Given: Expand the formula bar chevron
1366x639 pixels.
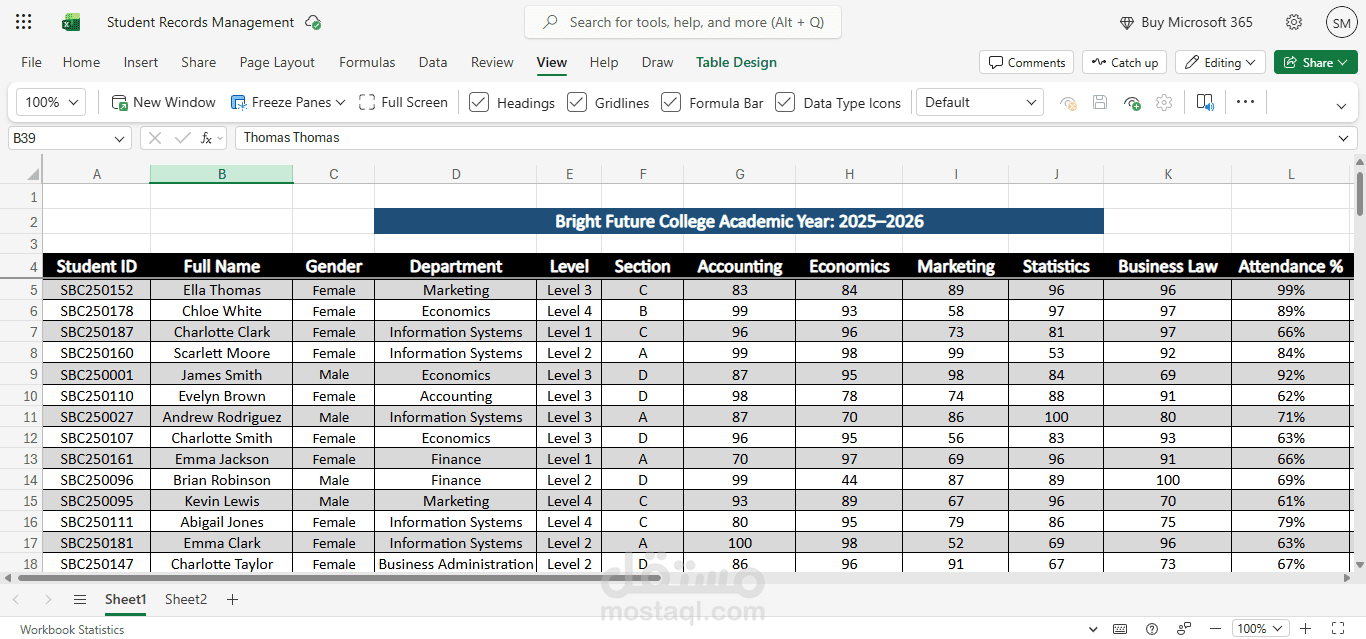Looking at the screenshot, I should (1344, 138).
